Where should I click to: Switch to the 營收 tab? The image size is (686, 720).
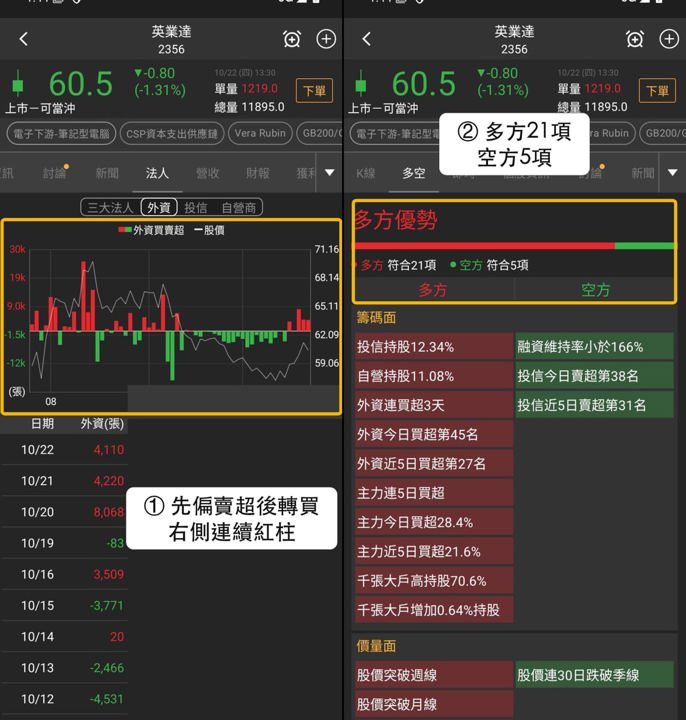[x=207, y=173]
